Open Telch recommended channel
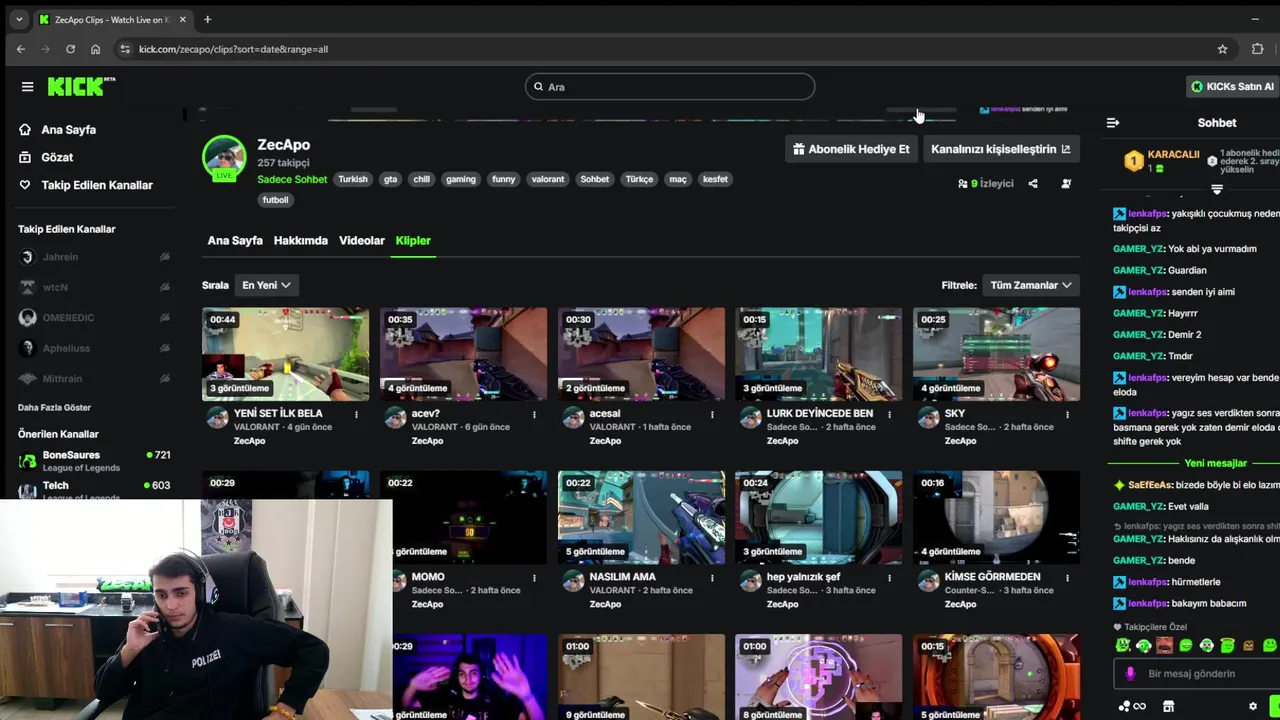Screen dimensions: 1280x720 pos(95,488)
